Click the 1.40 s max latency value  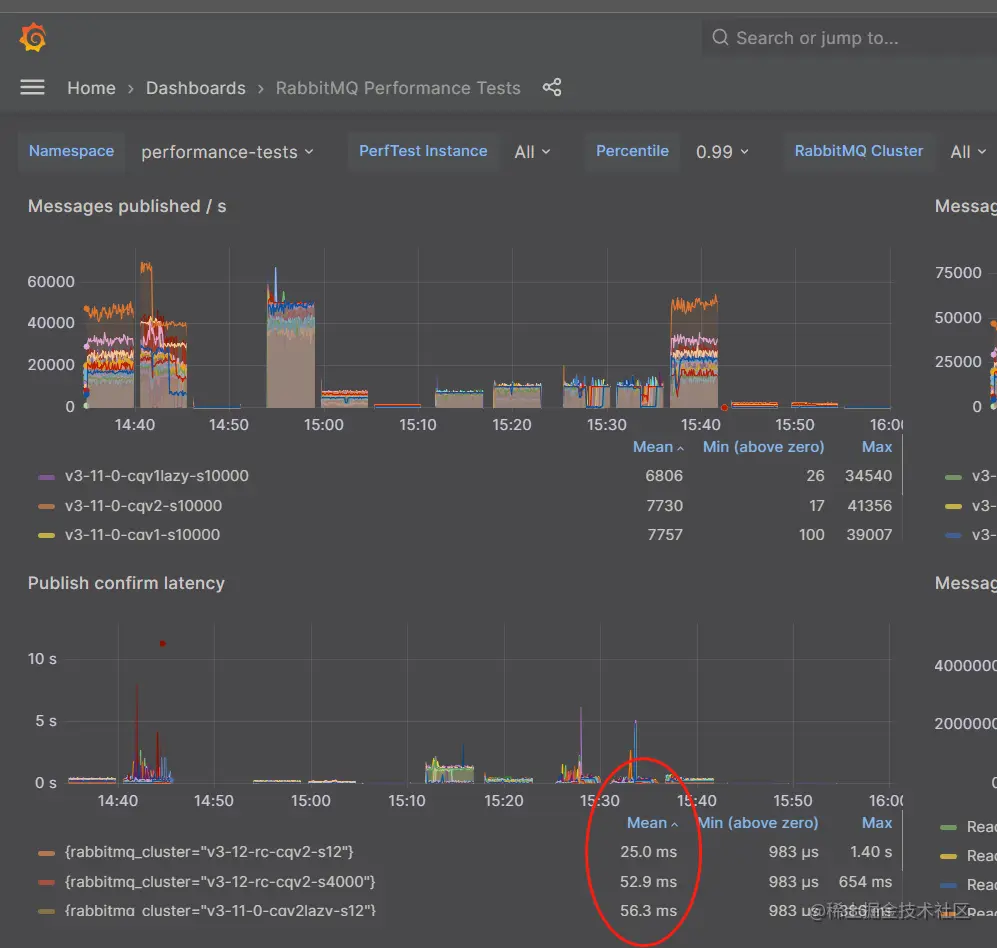click(x=871, y=852)
